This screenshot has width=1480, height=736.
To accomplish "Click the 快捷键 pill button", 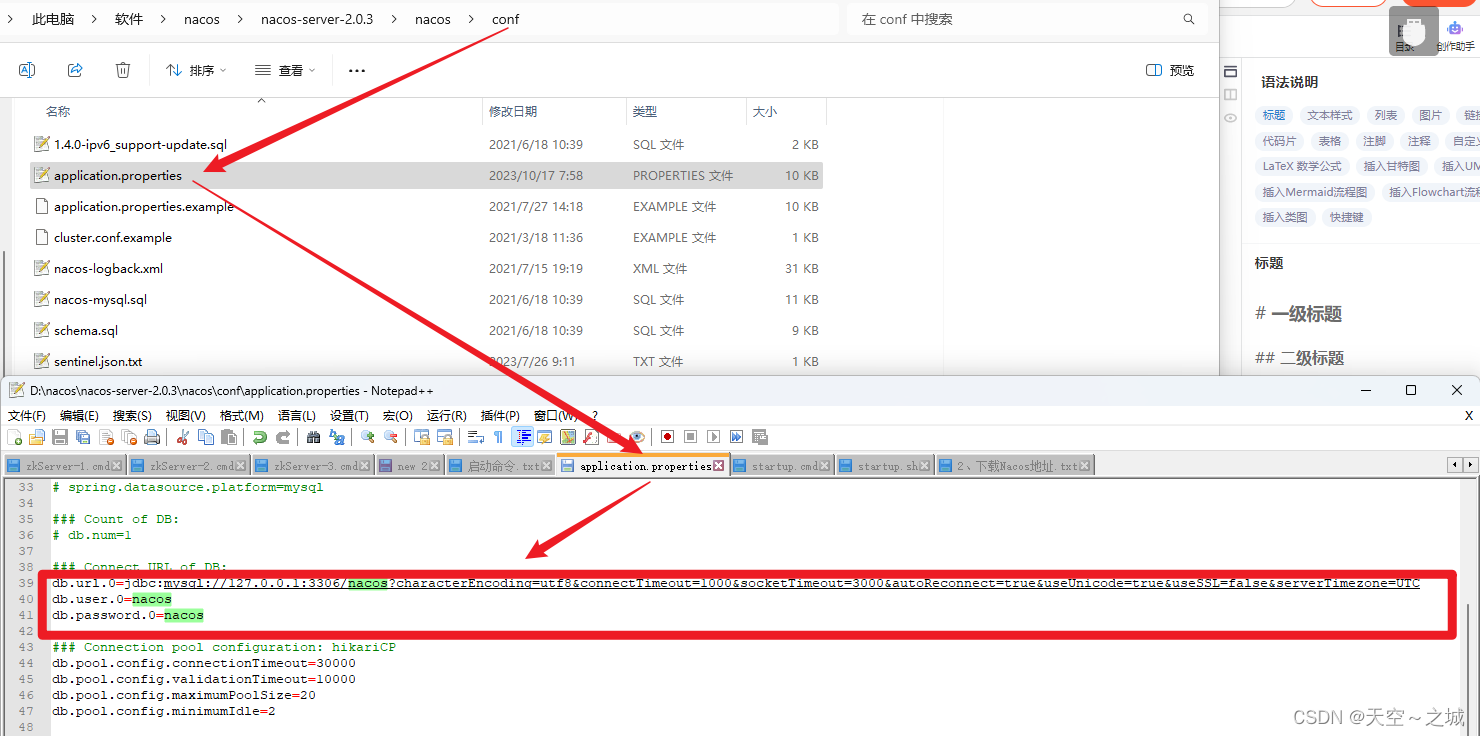I will pyautogui.click(x=1346, y=217).
